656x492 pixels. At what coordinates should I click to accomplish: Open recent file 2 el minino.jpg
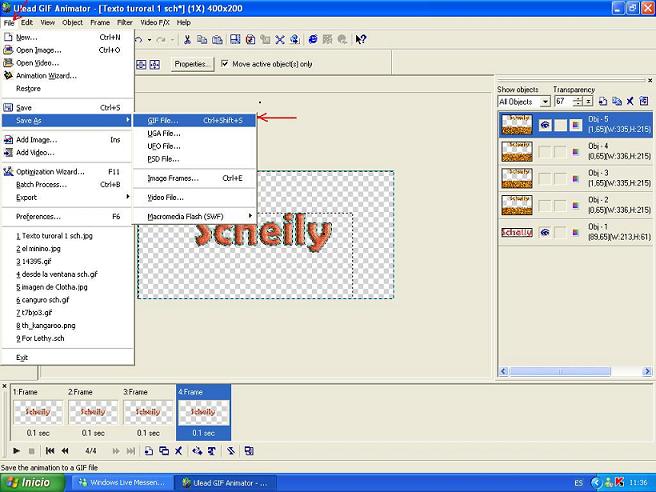(67, 249)
